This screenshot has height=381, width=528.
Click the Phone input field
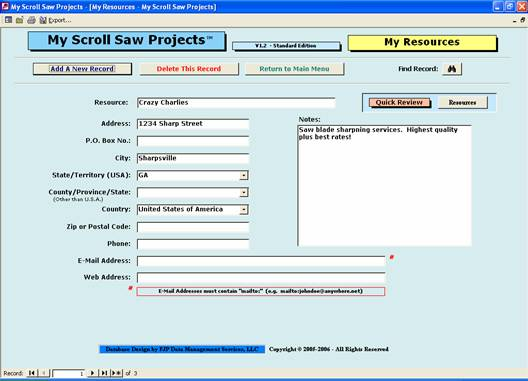(x=193, y=244)
